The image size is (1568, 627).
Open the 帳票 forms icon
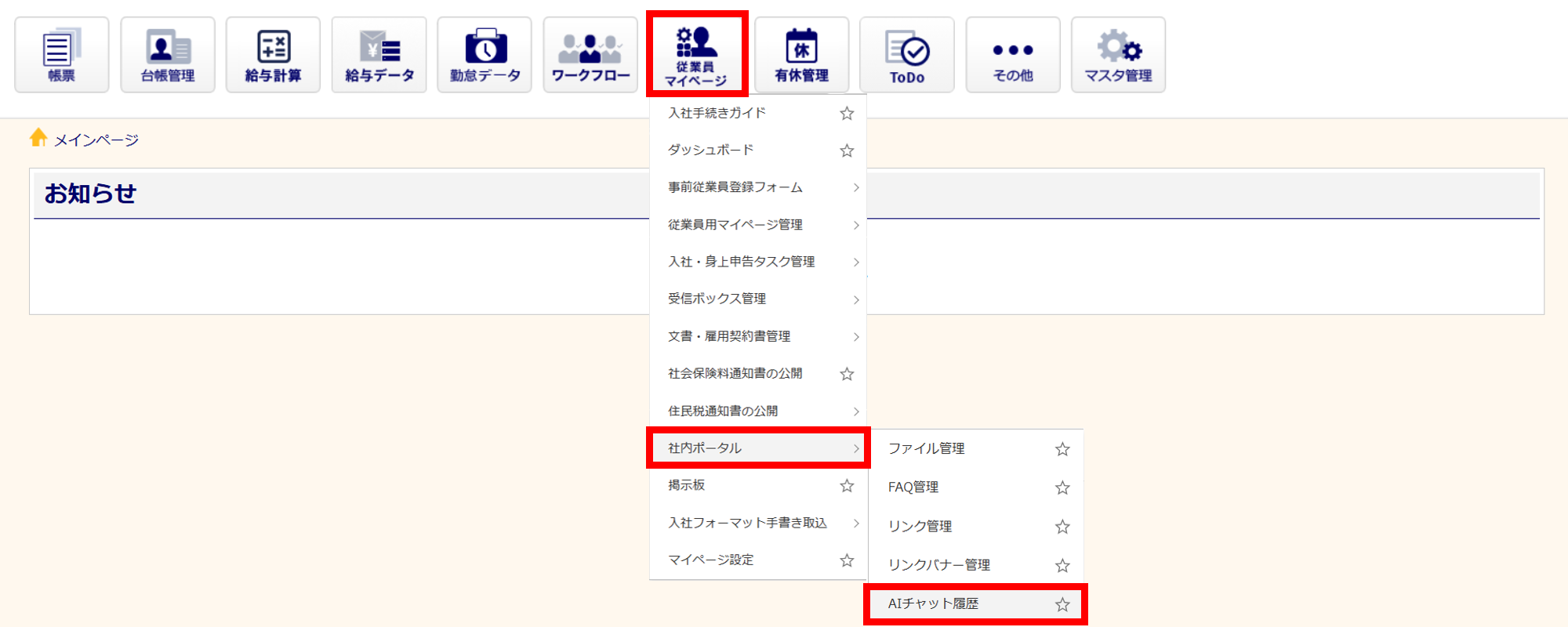pyautogui.click(x=61, y=55)
